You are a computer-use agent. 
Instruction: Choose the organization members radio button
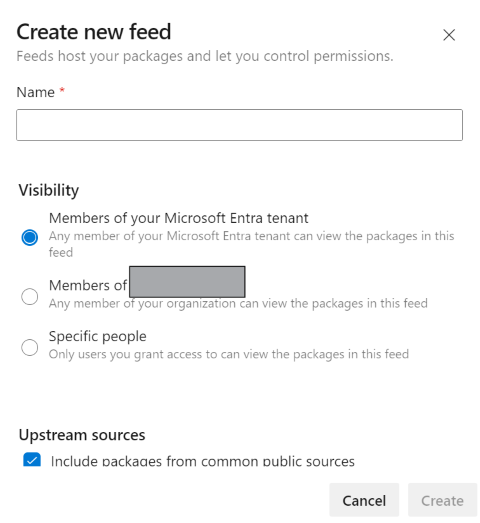(x=30, y=296)
